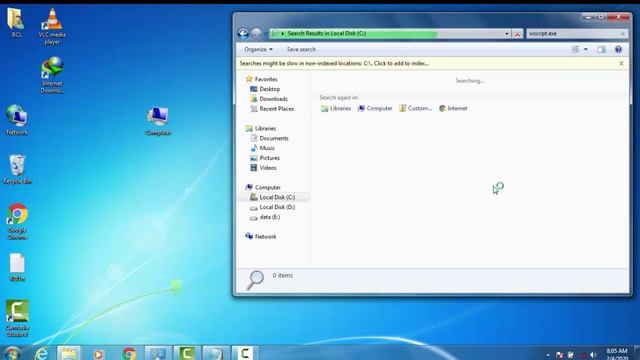
Task: Stop the search with the red X button
Action: pyautogui.click(x=517, y=34)
